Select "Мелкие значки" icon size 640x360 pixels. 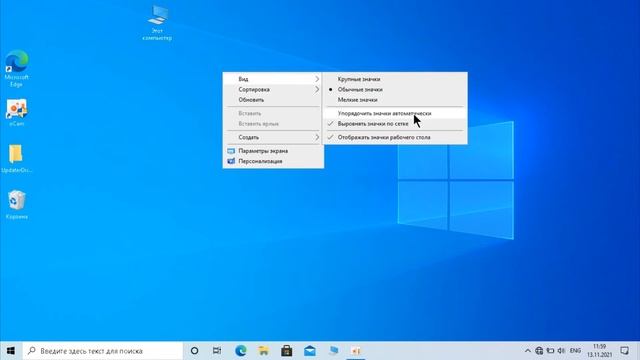click(x=395, y=100)
